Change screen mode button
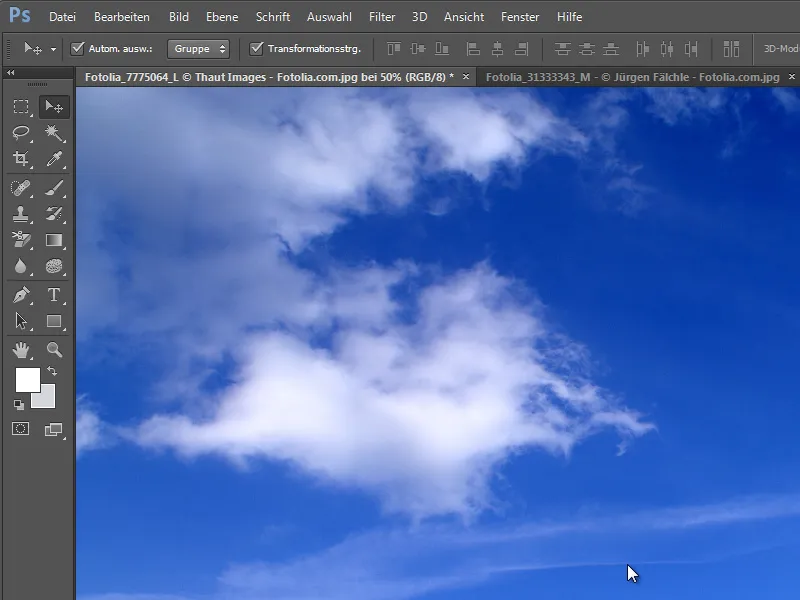This screenshot has width=800, height=600. (x=54, y=429)
